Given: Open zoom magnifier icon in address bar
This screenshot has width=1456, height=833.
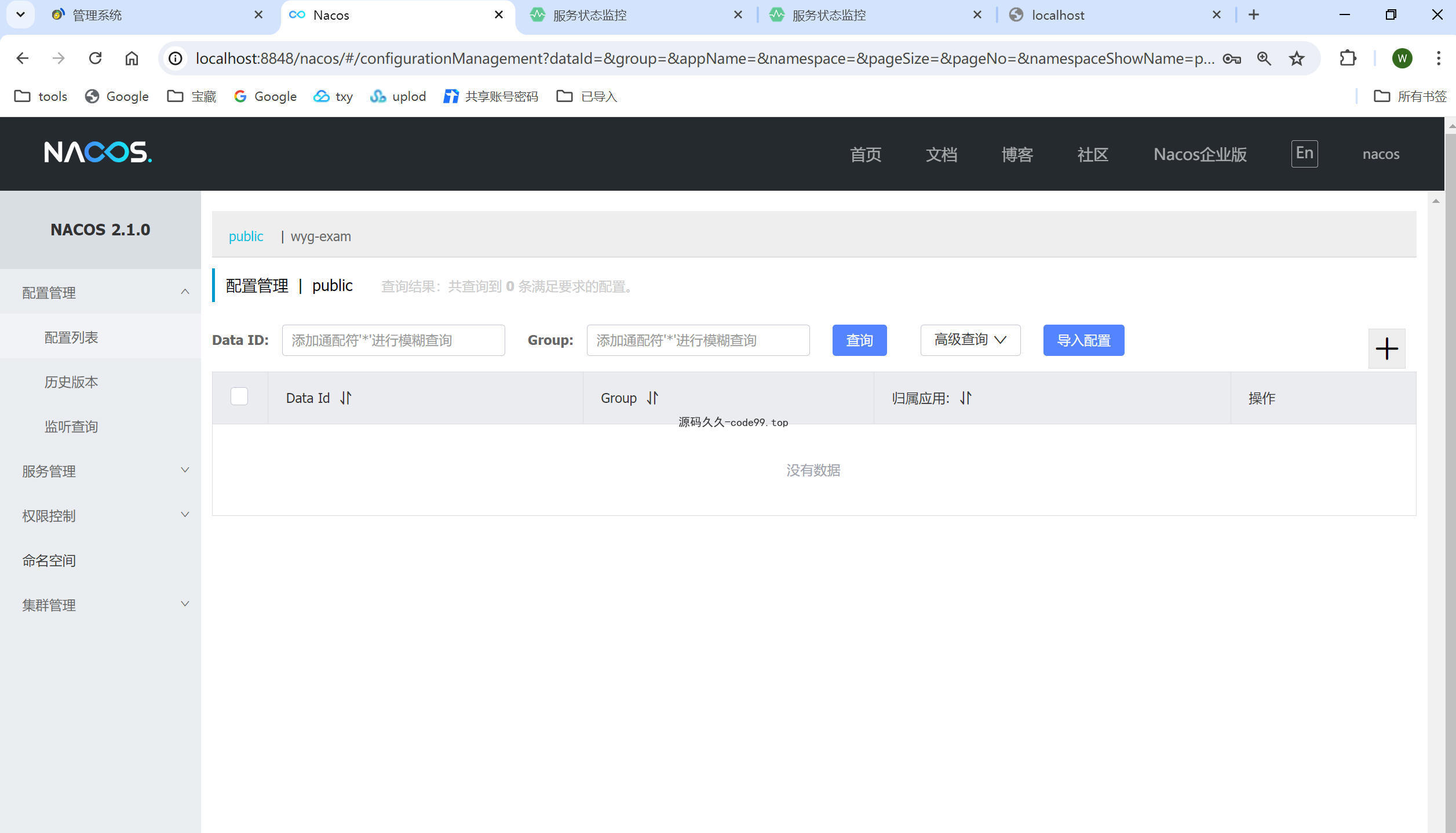Looking at the screenshot, I should [x=1264, y=59].
